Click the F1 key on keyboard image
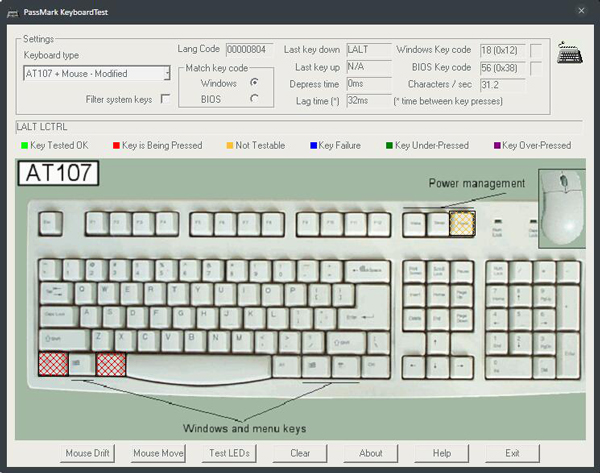The width and height of the screenshot is (600, 473). (97, 224)
